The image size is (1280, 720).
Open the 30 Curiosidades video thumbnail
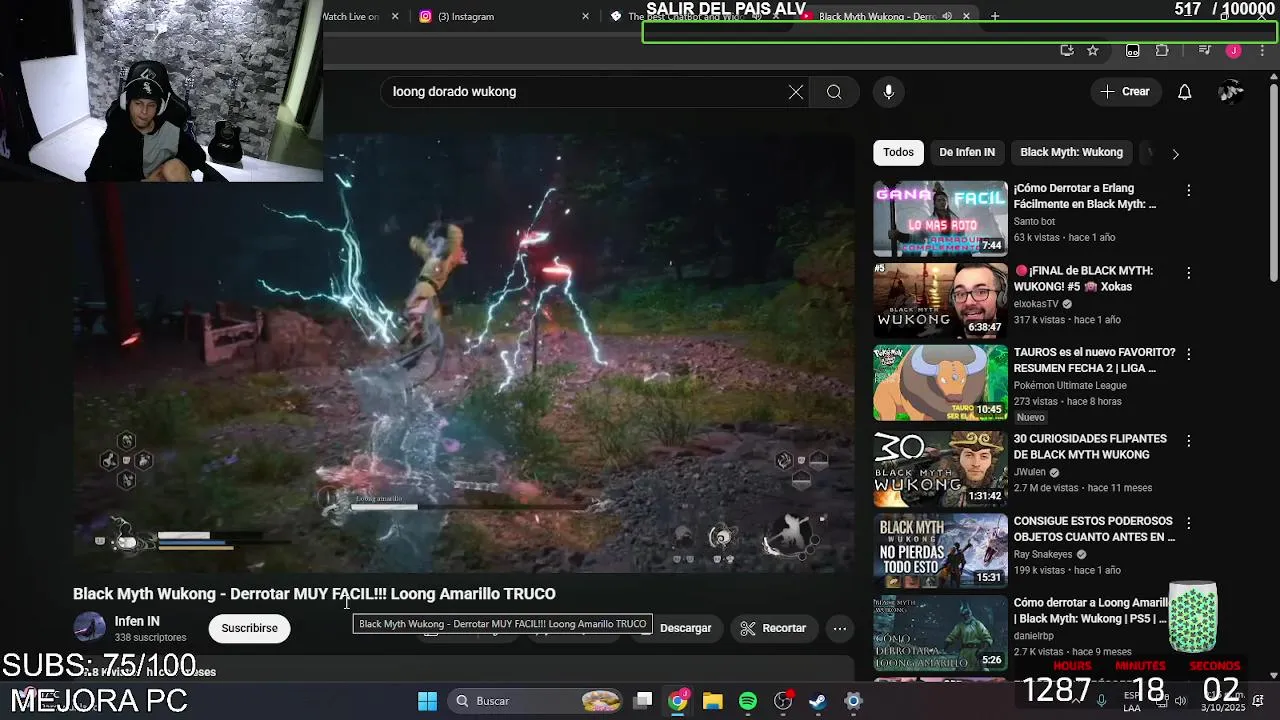click(940, 469)
